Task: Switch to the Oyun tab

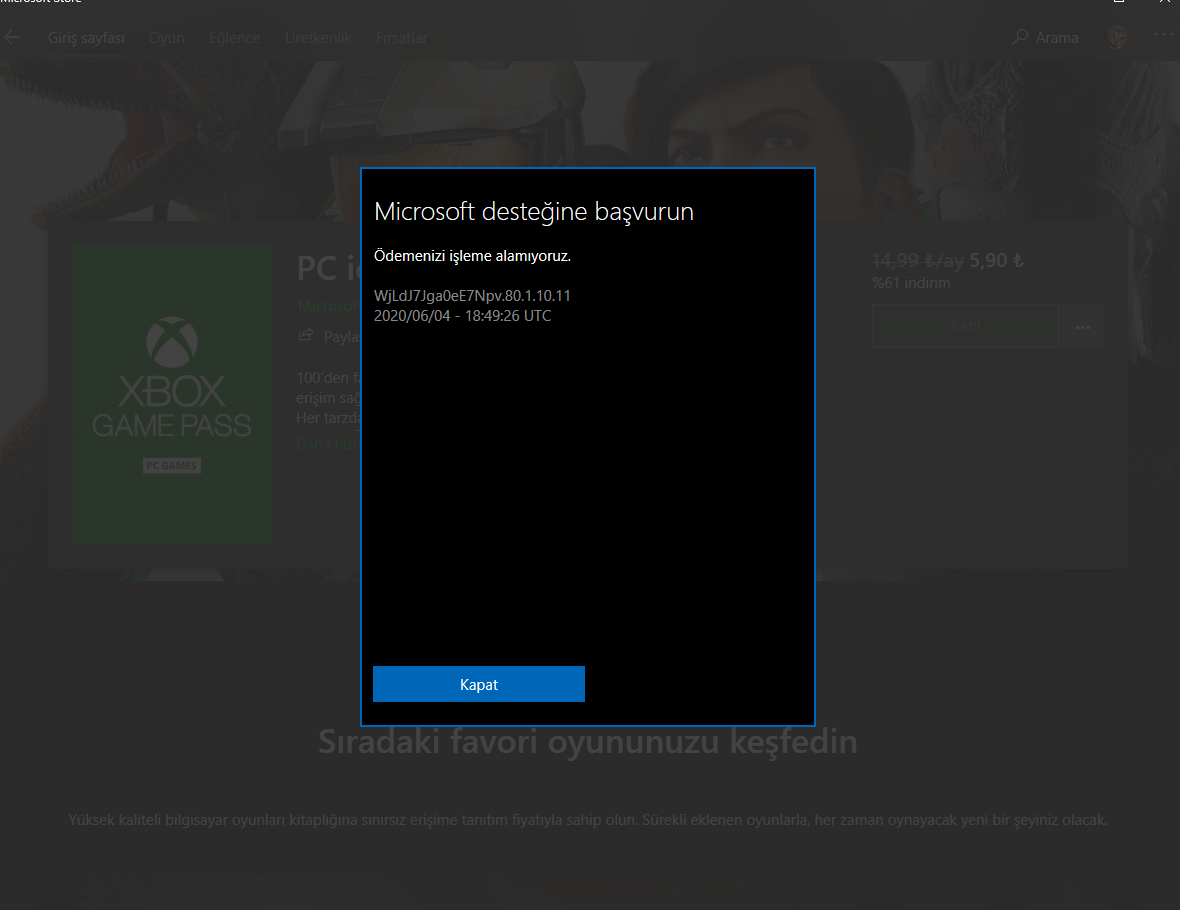Action: [166, 38]
